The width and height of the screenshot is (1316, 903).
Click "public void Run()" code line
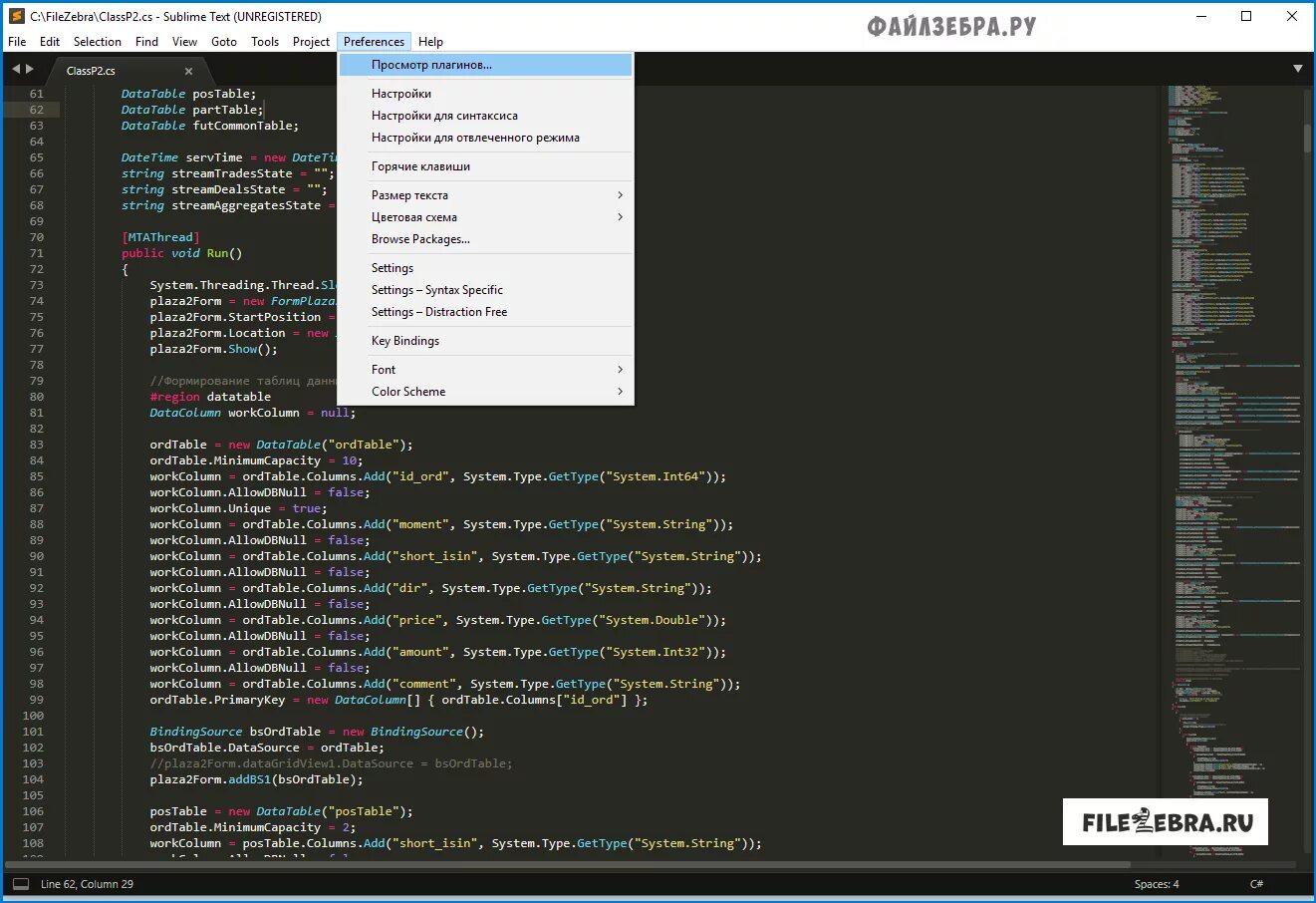(182, 253)
